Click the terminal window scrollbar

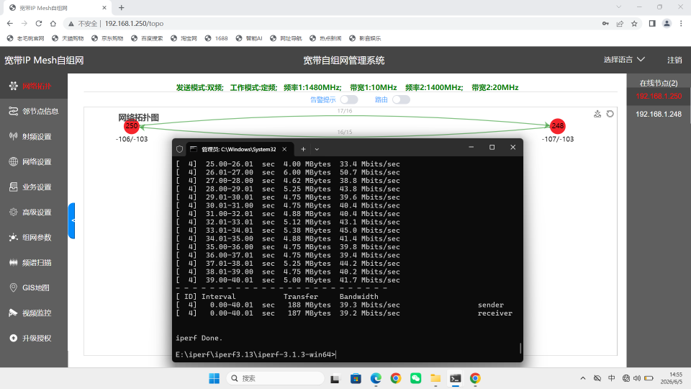pos(520,348)
